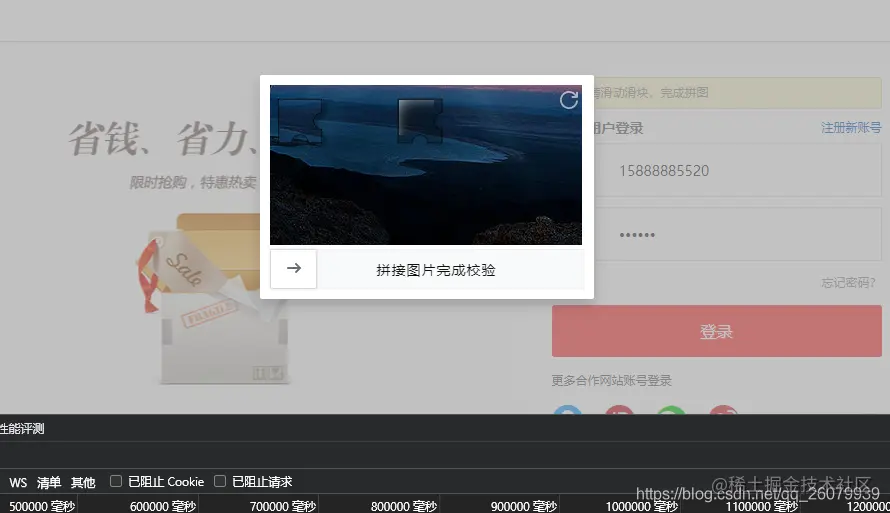
Task: Click the password input field
Action: pyautogui.click(x=737, y=234)
